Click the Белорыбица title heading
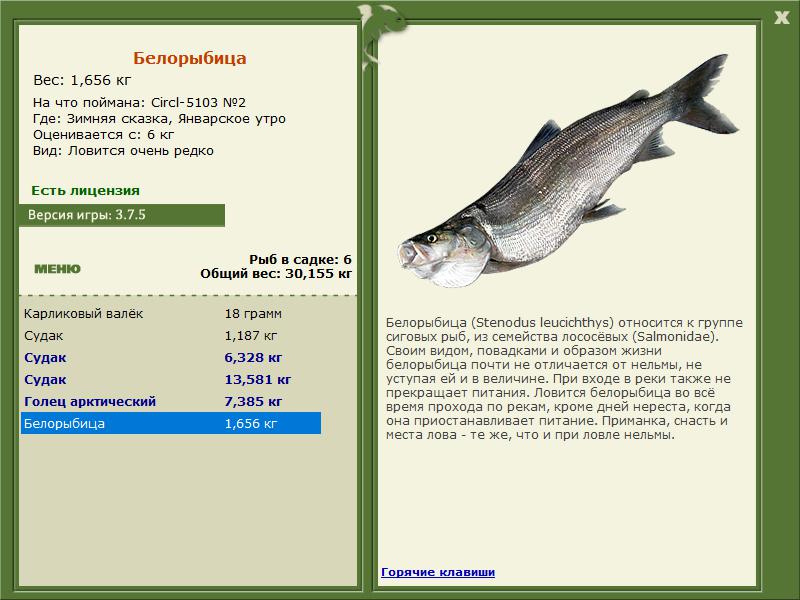 (x=190, y=58)
